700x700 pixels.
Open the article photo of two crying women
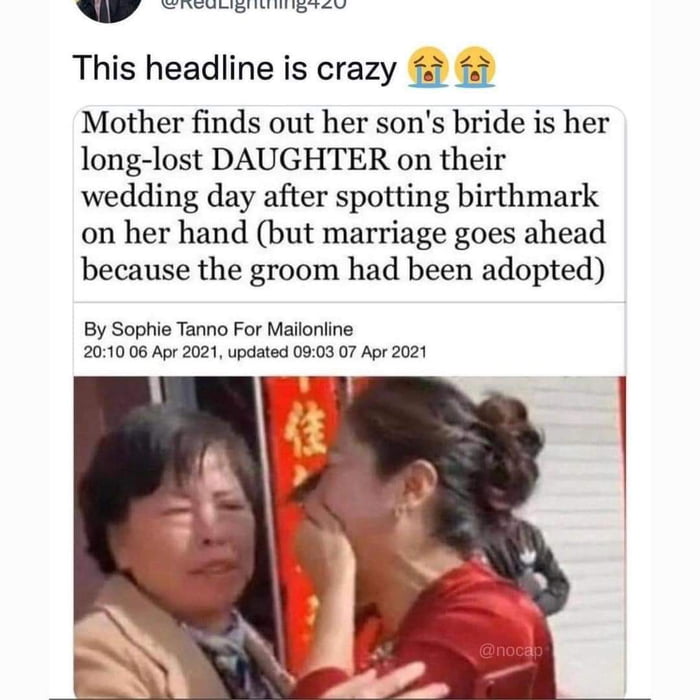350,538
